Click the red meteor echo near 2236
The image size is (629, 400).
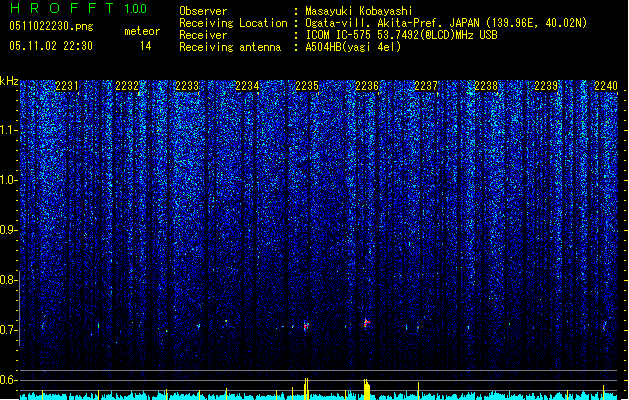(366, 322)
